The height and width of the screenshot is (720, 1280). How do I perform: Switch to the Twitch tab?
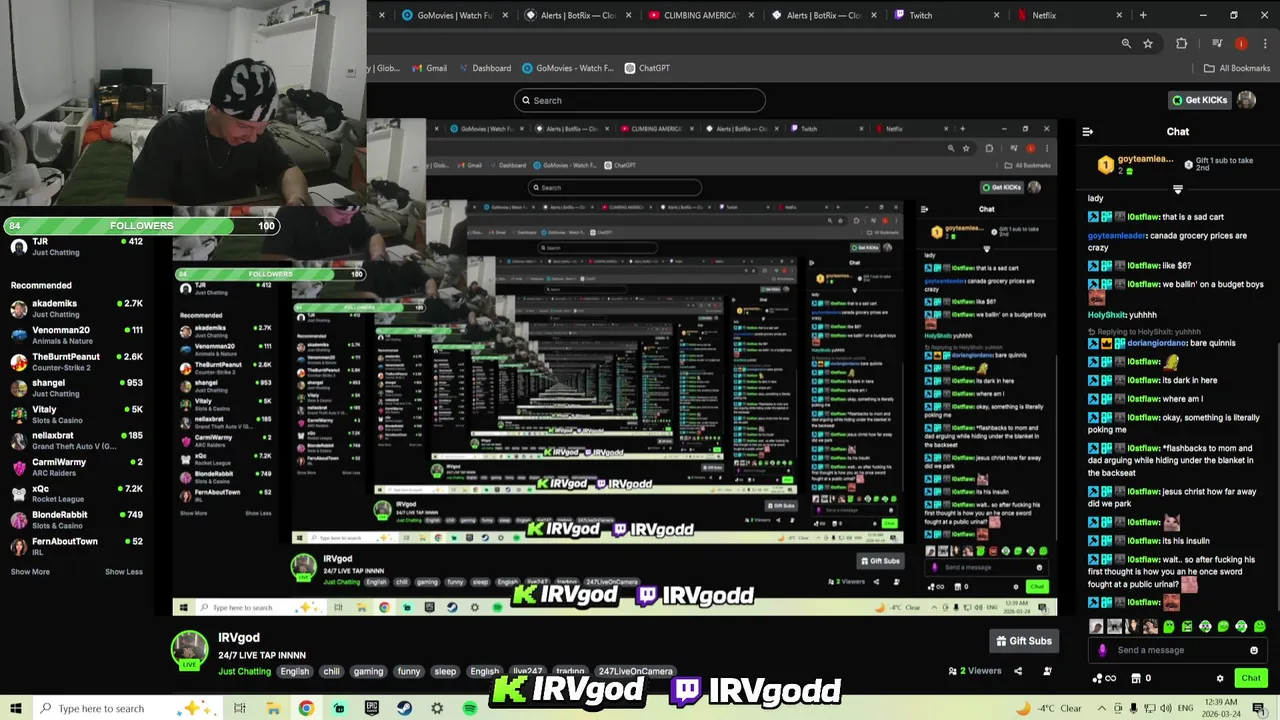coord(947,15)
